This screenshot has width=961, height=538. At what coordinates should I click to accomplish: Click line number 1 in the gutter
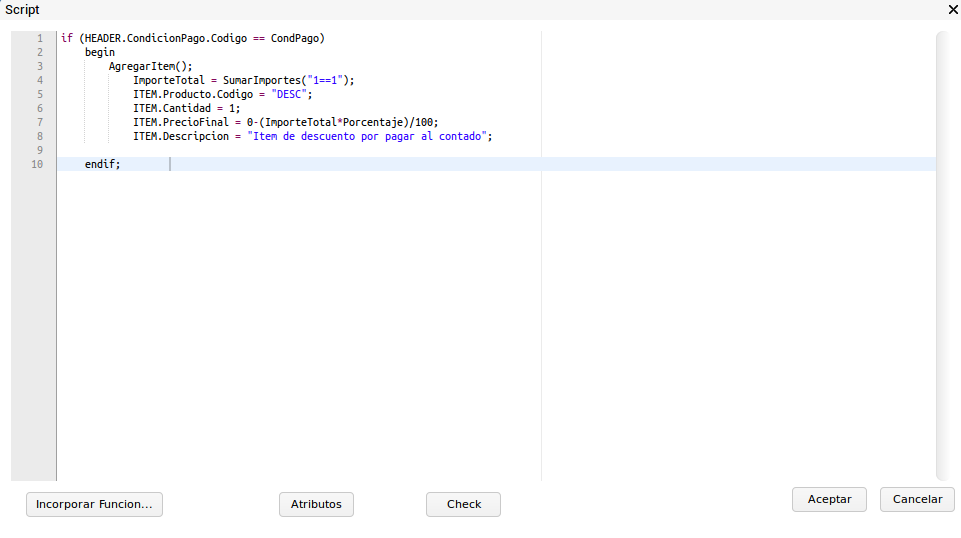[39, 38]
